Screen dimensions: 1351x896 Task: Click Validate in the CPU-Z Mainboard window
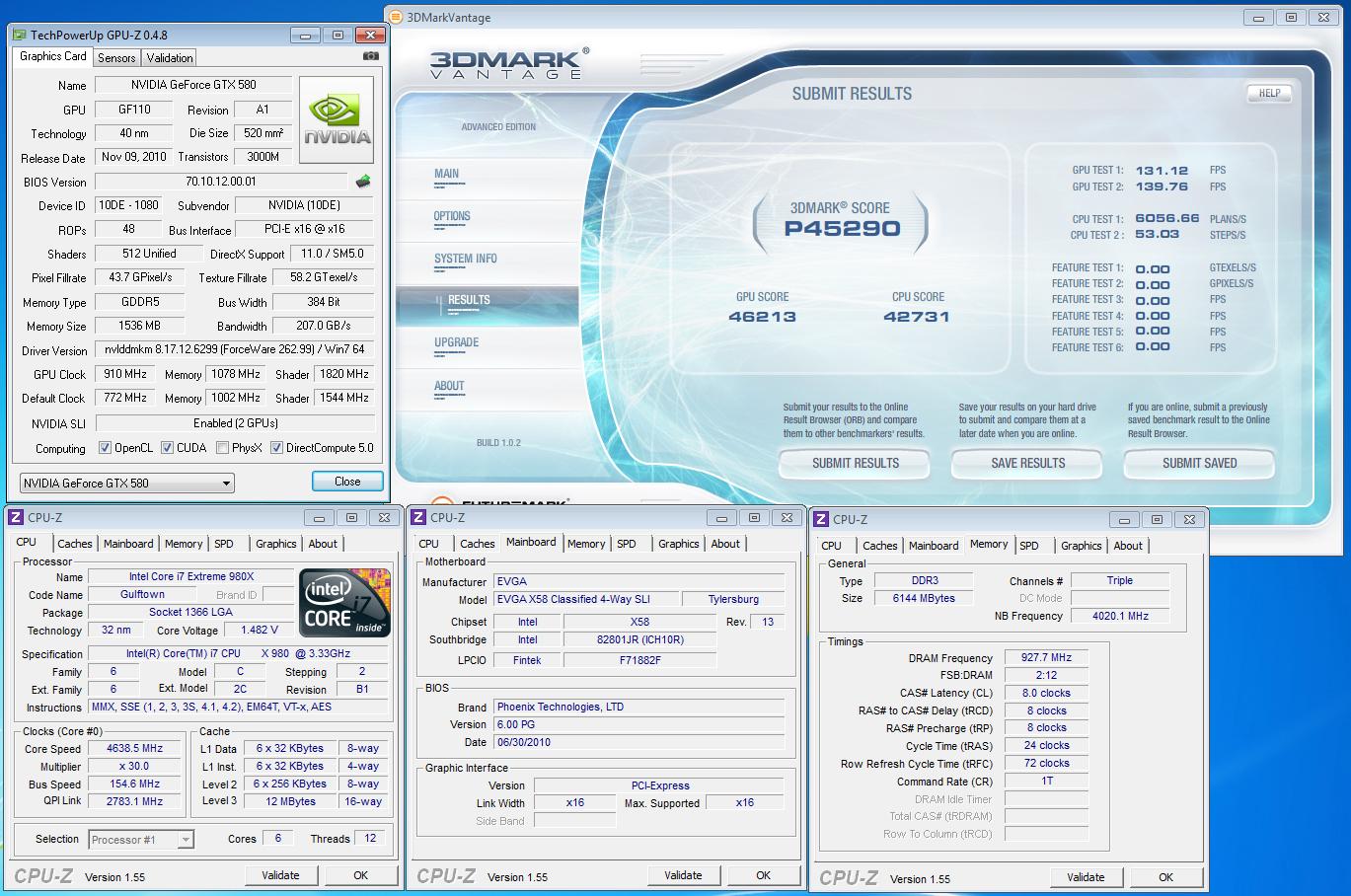click(683, 875)
